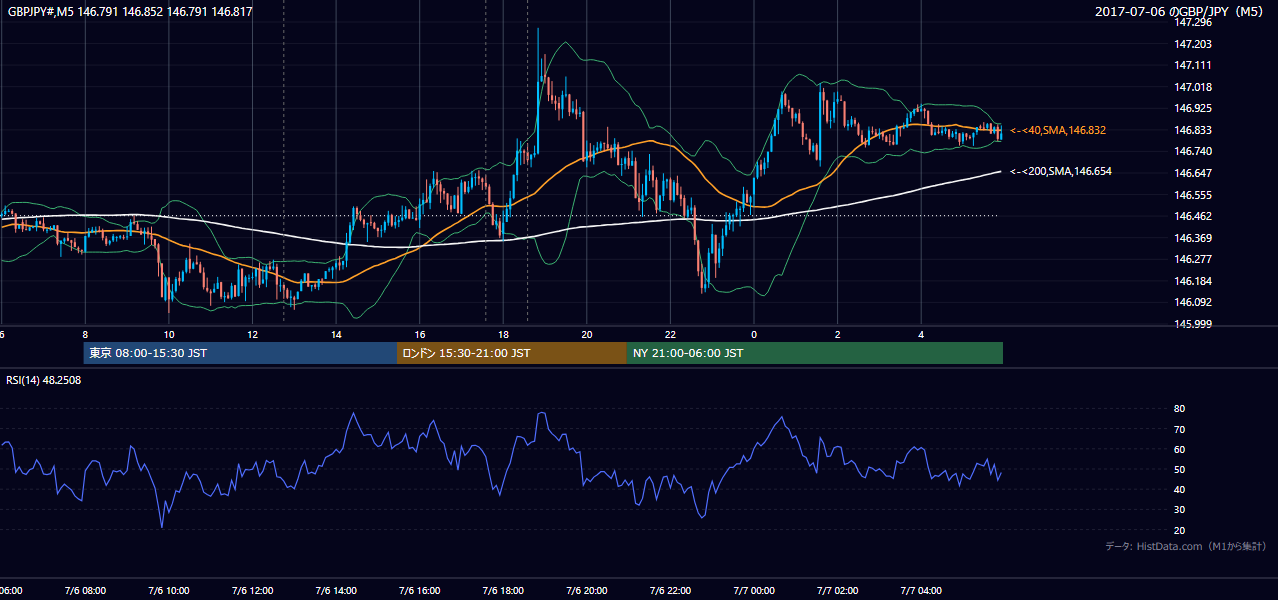The height and width of the screenshot is (600, 1278).
Task: Click the price axis label 146.277
Action: pyautogui.click(x=1194, y=259)
